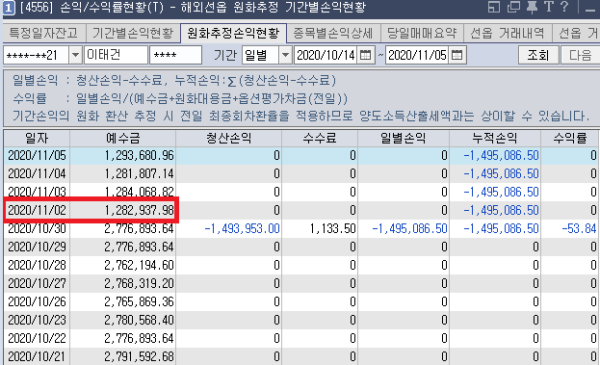Select the 2020/11/04 date cell
Screen dimensions: 600x365
[37, 174]
